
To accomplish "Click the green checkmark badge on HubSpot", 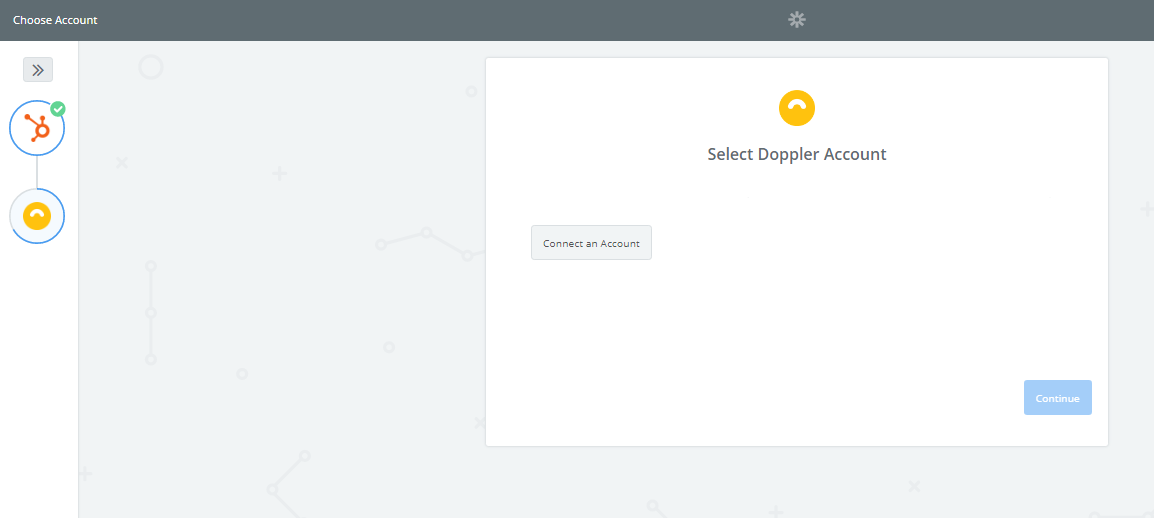I will [x=58, y=109].
